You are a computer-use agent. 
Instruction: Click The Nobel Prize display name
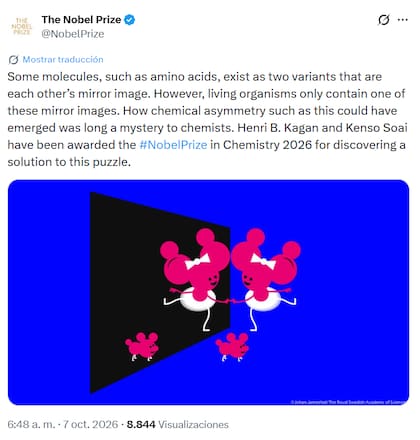81,20
